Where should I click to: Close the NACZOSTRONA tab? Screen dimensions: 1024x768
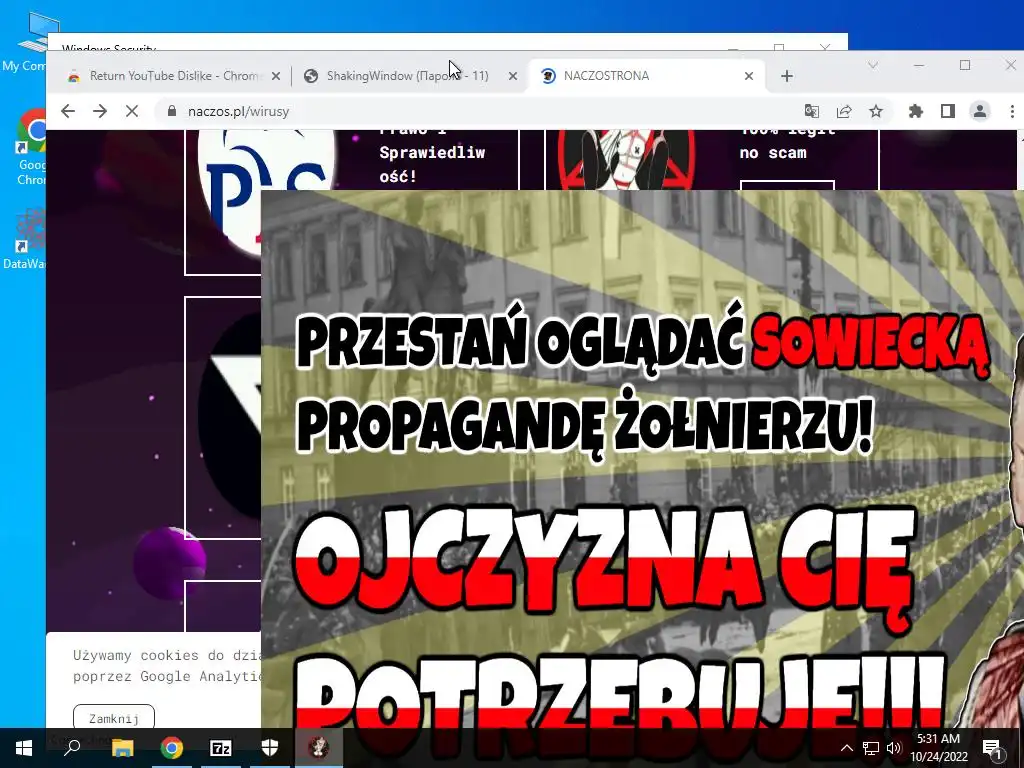pyautogui.click(x=748, y=76)
